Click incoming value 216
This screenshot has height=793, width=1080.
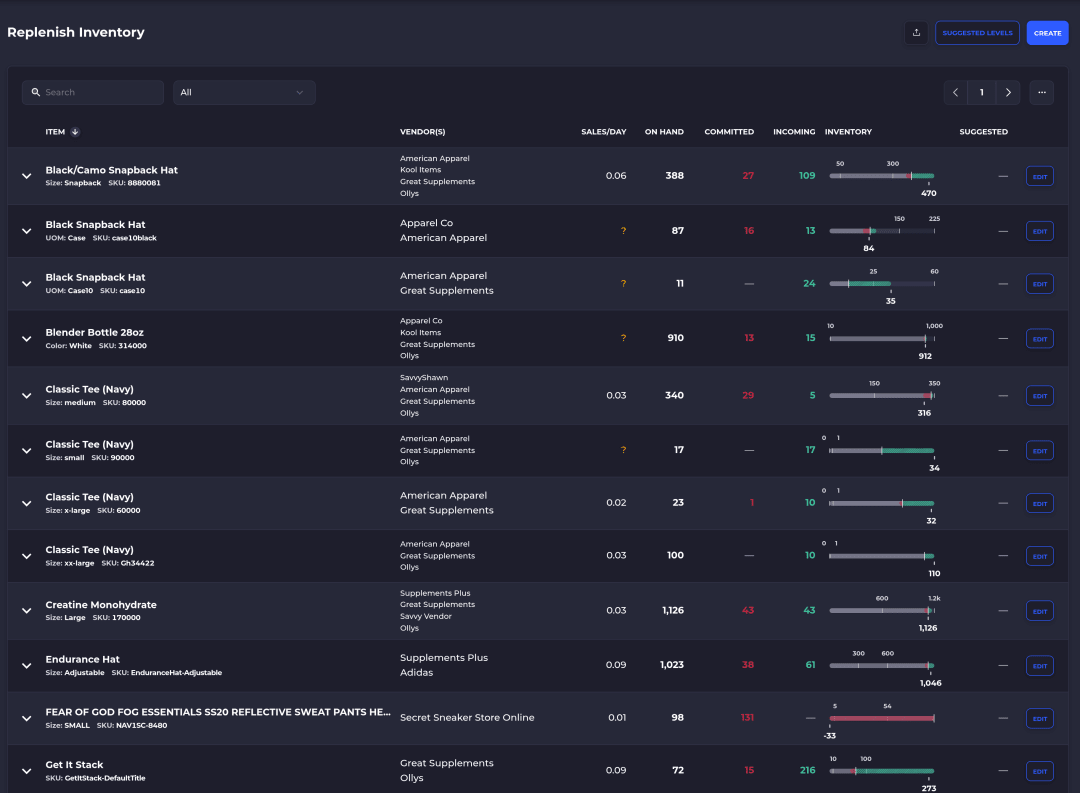click(x=807, y=770)
